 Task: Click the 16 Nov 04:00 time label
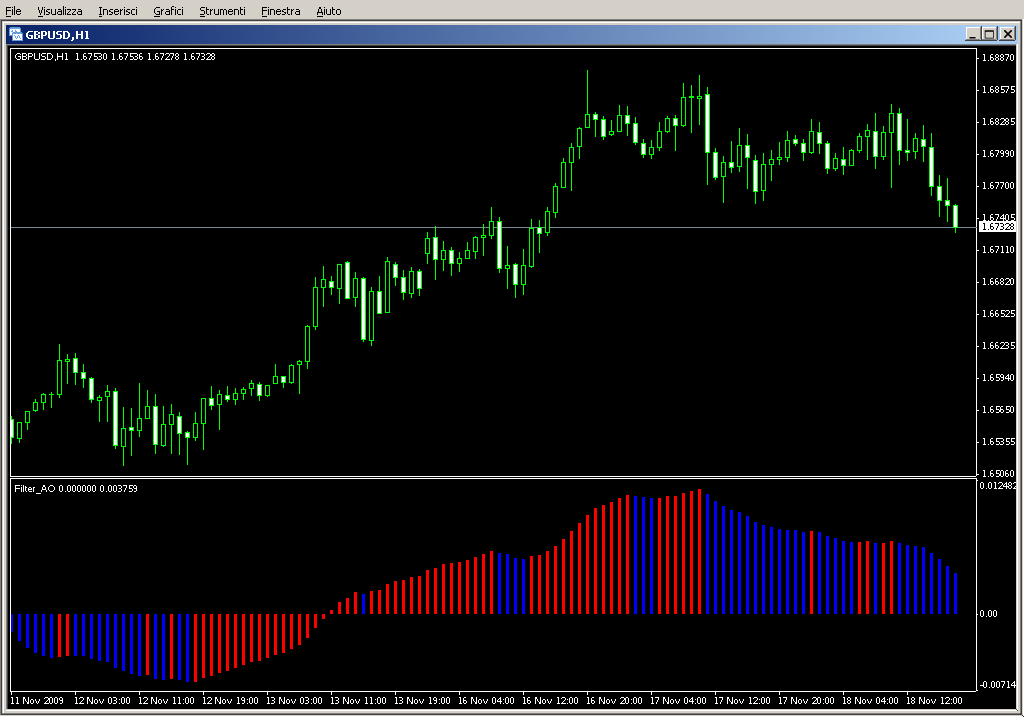pos(486,701)
